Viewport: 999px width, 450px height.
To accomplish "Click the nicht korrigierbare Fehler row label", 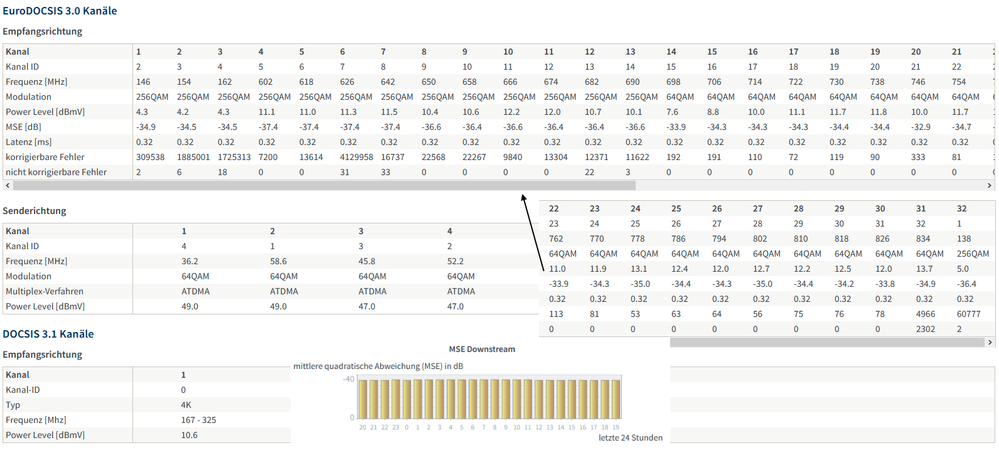I will click(x=56, y=172).
